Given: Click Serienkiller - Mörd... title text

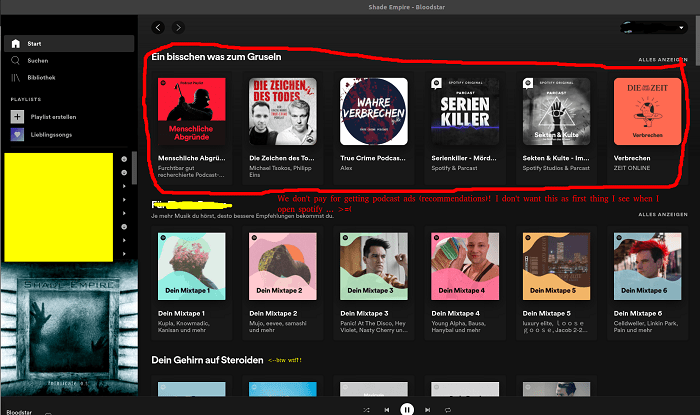Looking at the screenshot, I should [464, 158].
